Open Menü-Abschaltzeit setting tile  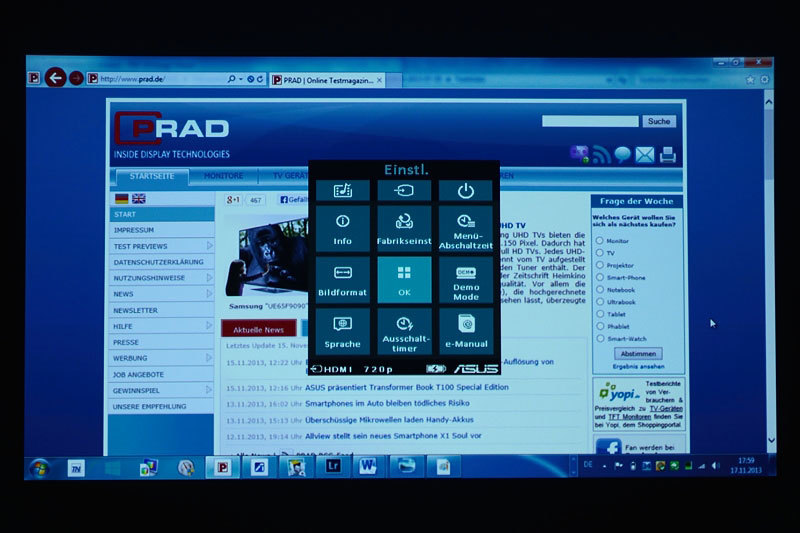pyautogui.click(x=466, y=229)
